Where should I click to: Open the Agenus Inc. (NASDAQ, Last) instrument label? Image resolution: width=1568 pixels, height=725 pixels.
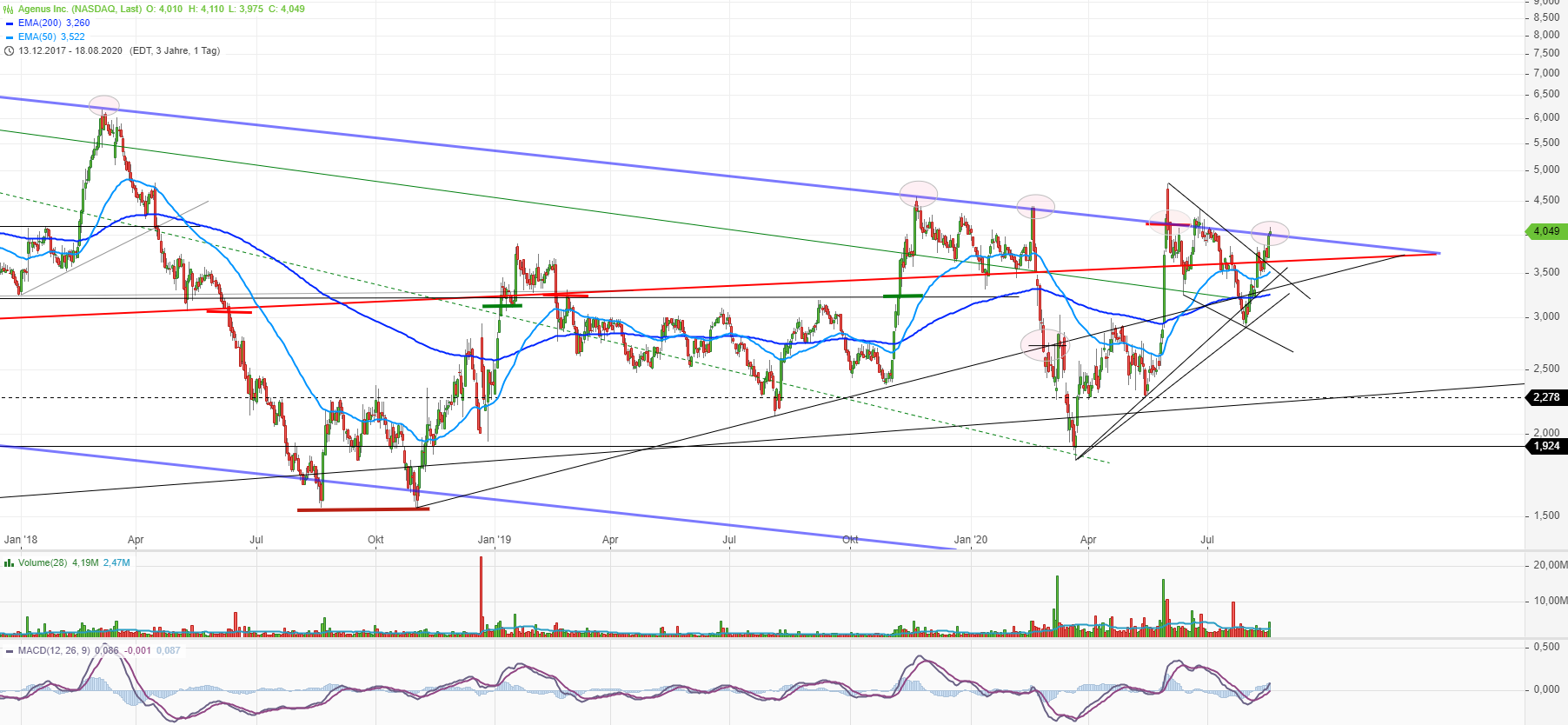80,10
